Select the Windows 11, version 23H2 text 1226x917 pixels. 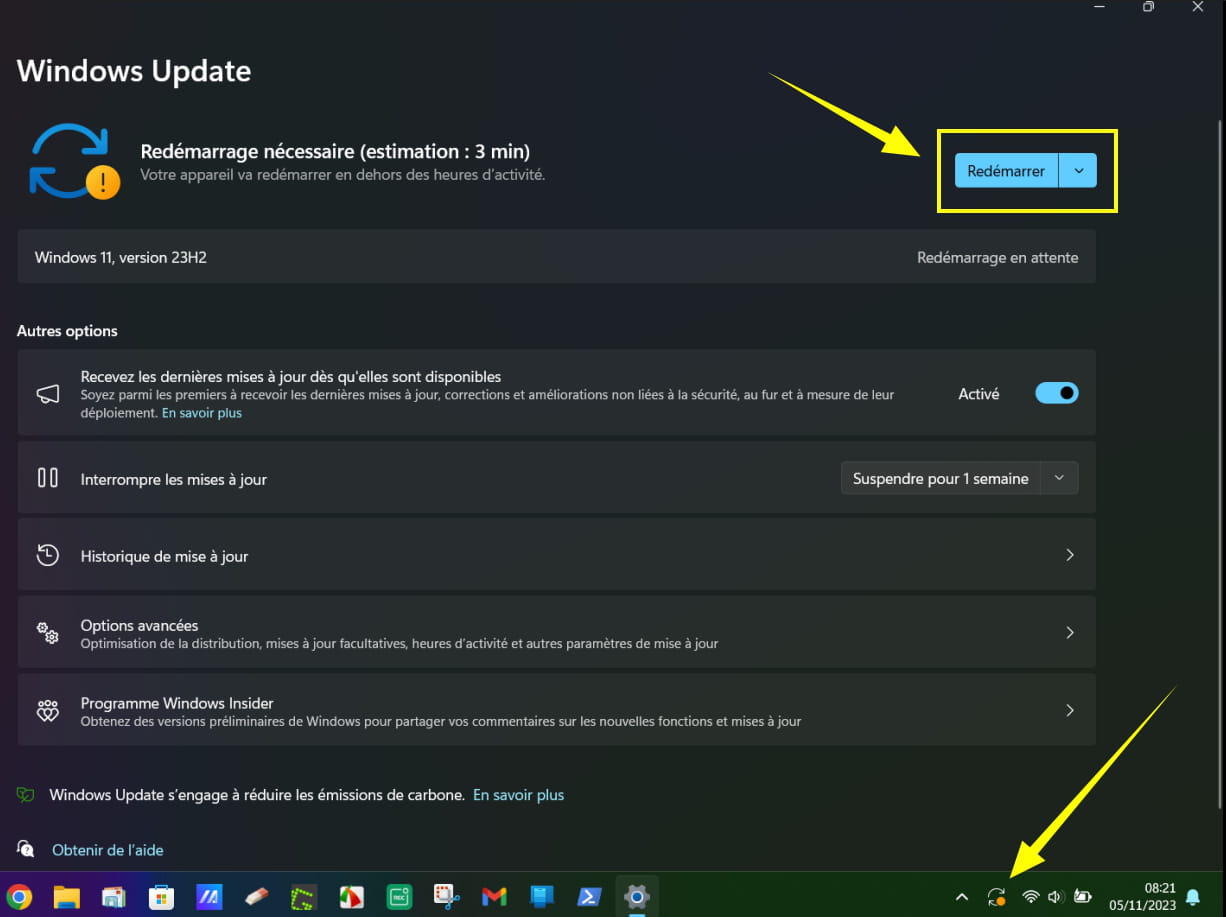click(121, 257)
